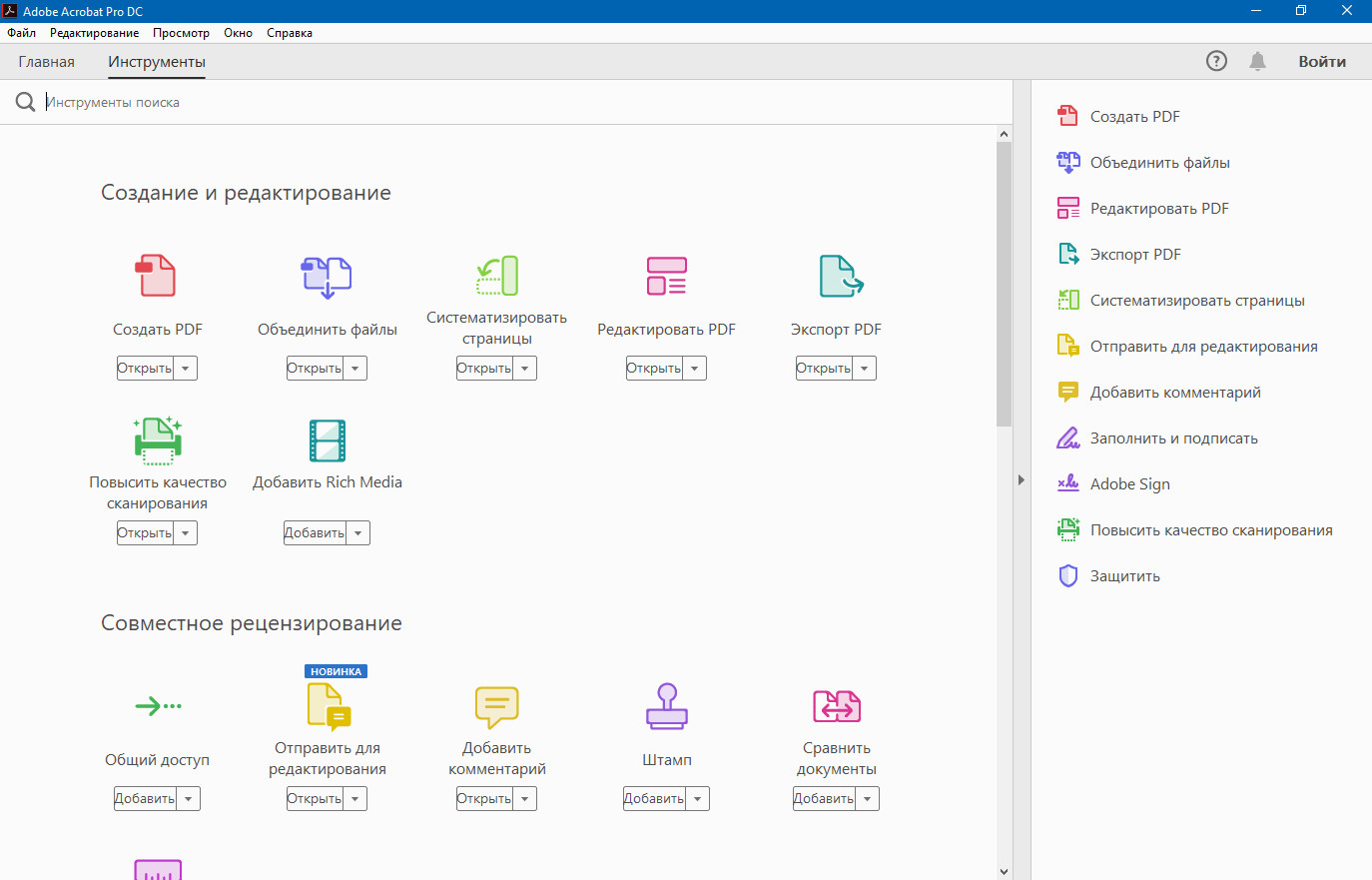
Task: Open the help question mark icon
Action: 1216,61
